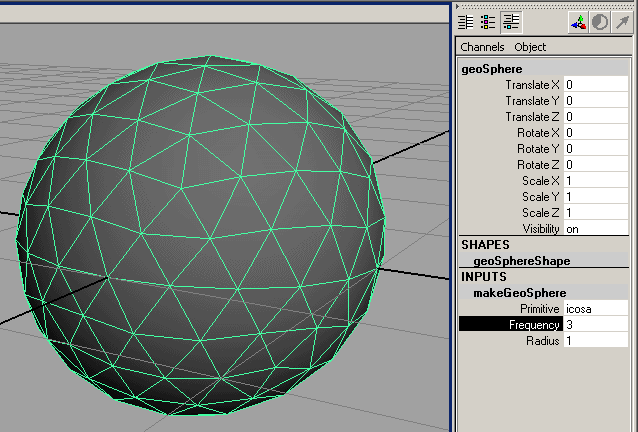Viewport: 638px width, 432px height.
Task: Click the channel speed circle icon
Action: [600, 21]
